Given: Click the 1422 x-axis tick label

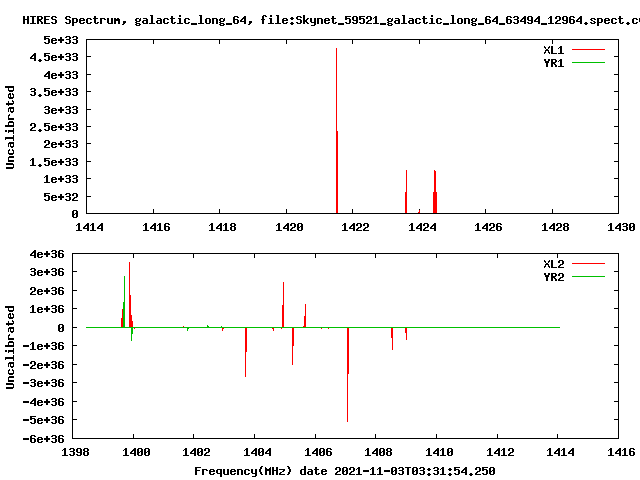Looking at the screenshot, I should pos(355,227).
